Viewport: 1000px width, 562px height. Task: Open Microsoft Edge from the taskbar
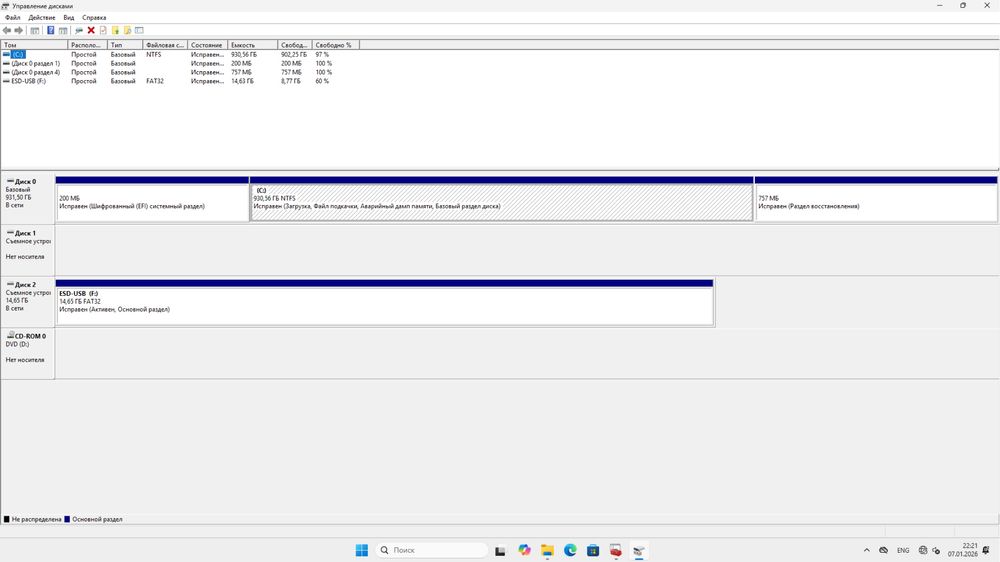pyautogui.click(x=570, y=550)
